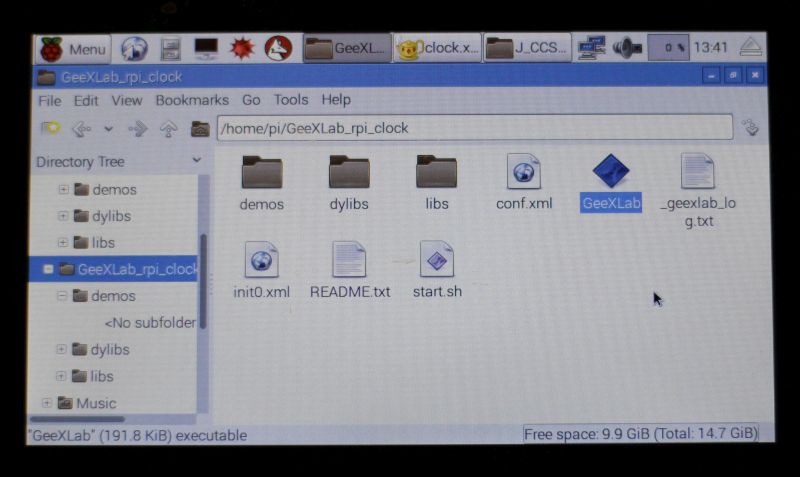Collapse the GeeXLab_rpi_clock tree node
The width and height of the screenshot is (800, 477).
pyautogui.click(x=48, y=269)
